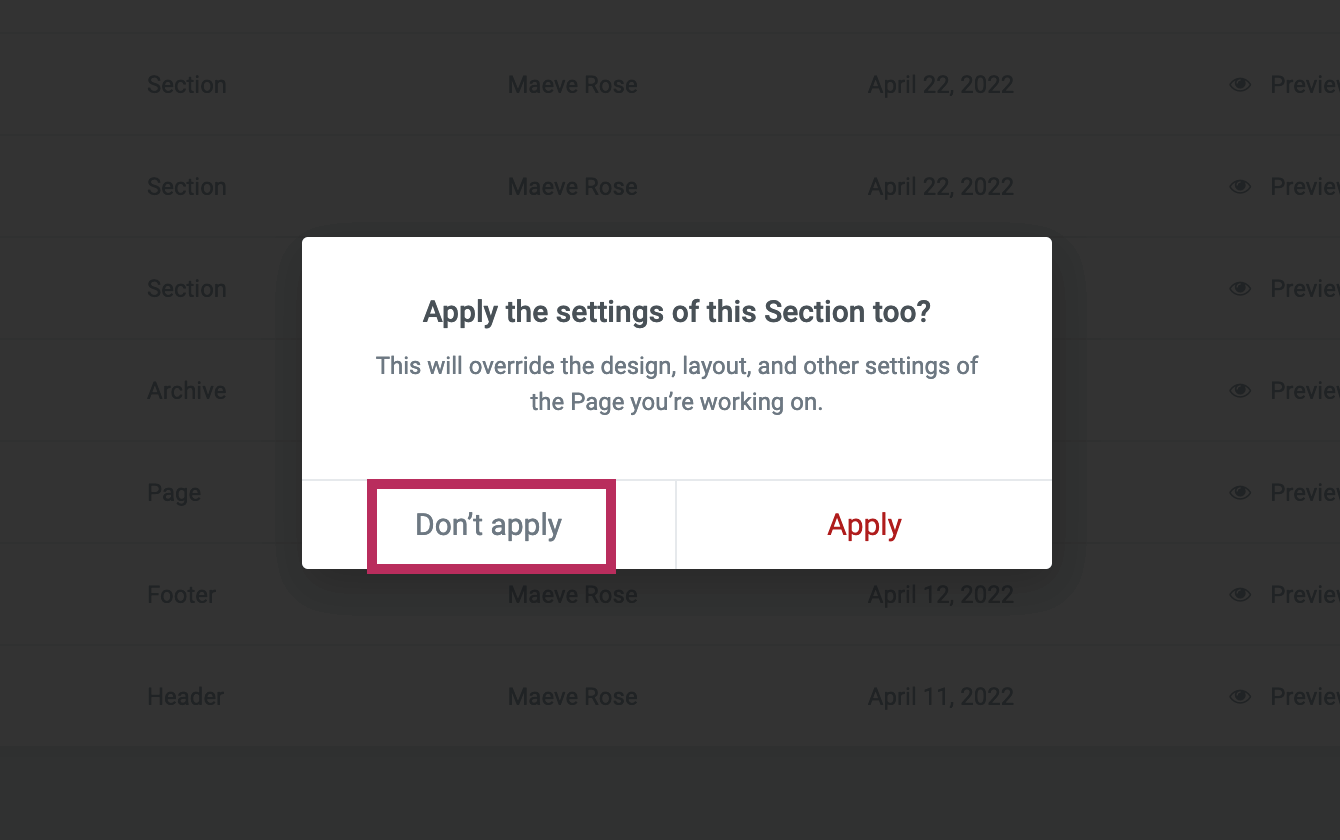Image resolution: width=1340 pixels, height=840 pixels.
Task: Select the Header type label in the list
Action: (x=186, y=697)
